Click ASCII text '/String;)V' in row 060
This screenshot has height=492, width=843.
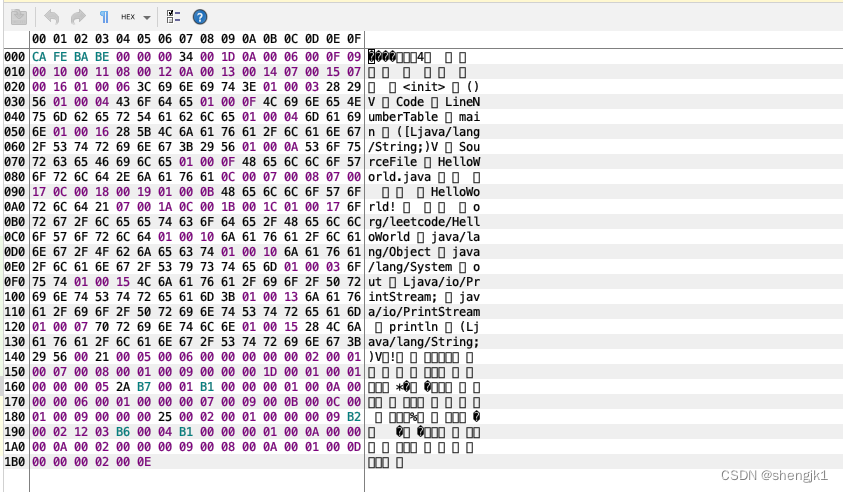[x=403, y=147]
